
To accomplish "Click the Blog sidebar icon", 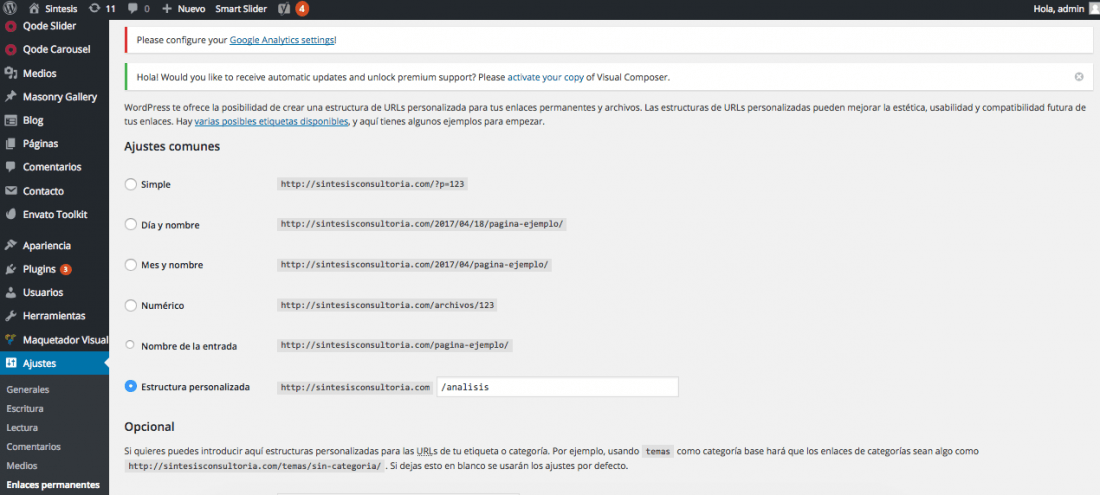I will click(11, 121).
